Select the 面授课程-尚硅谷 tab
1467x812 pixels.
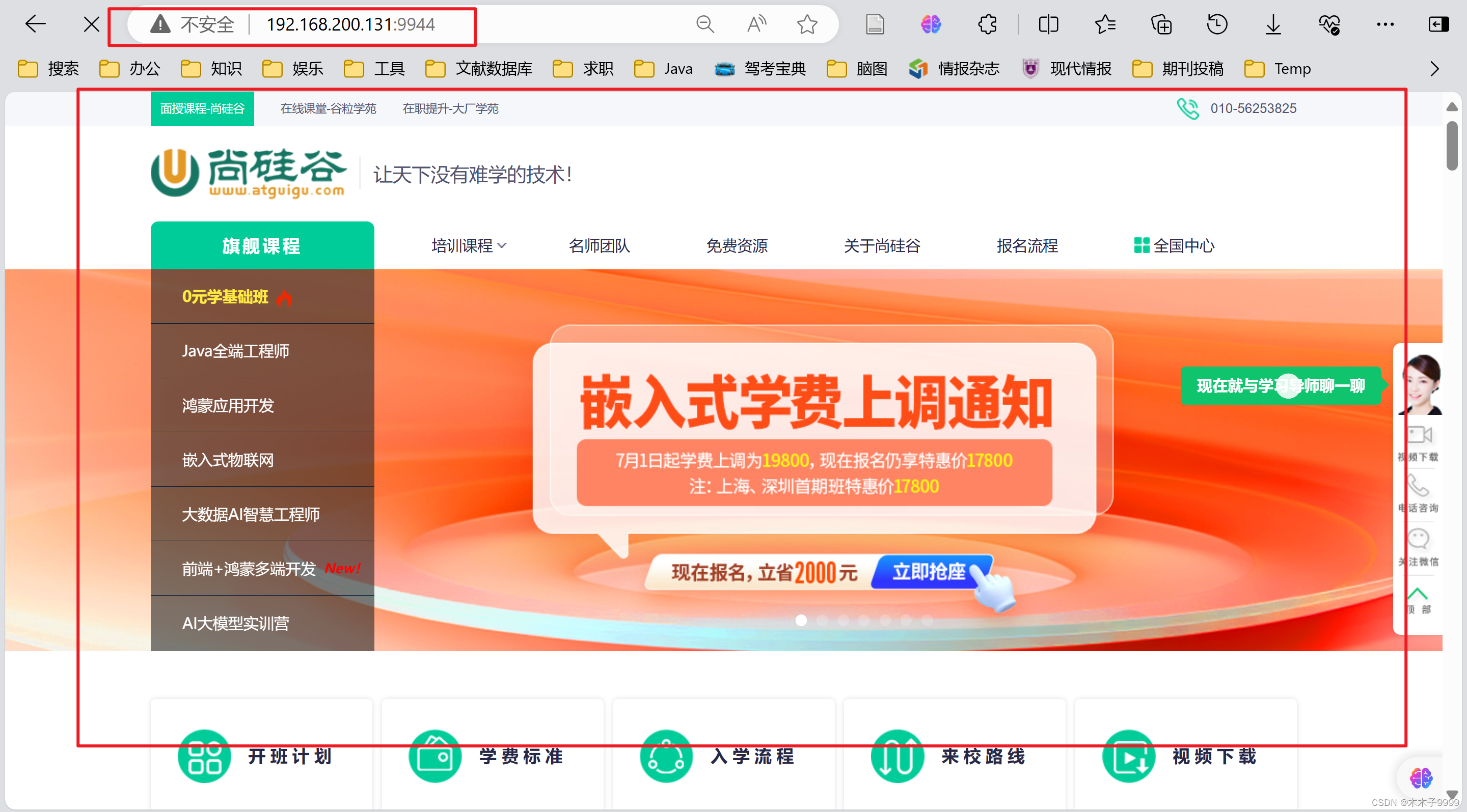202,108
